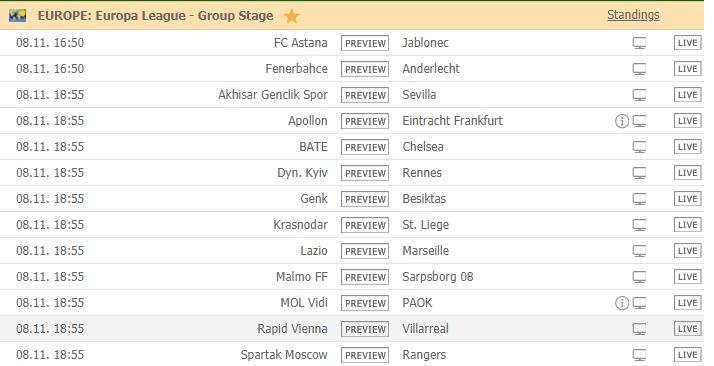The height and width of the screenshot is (366, 714).
Task: Open info icon for Apollon vs Eintracht Frankfurt
Action: [622, 121]
